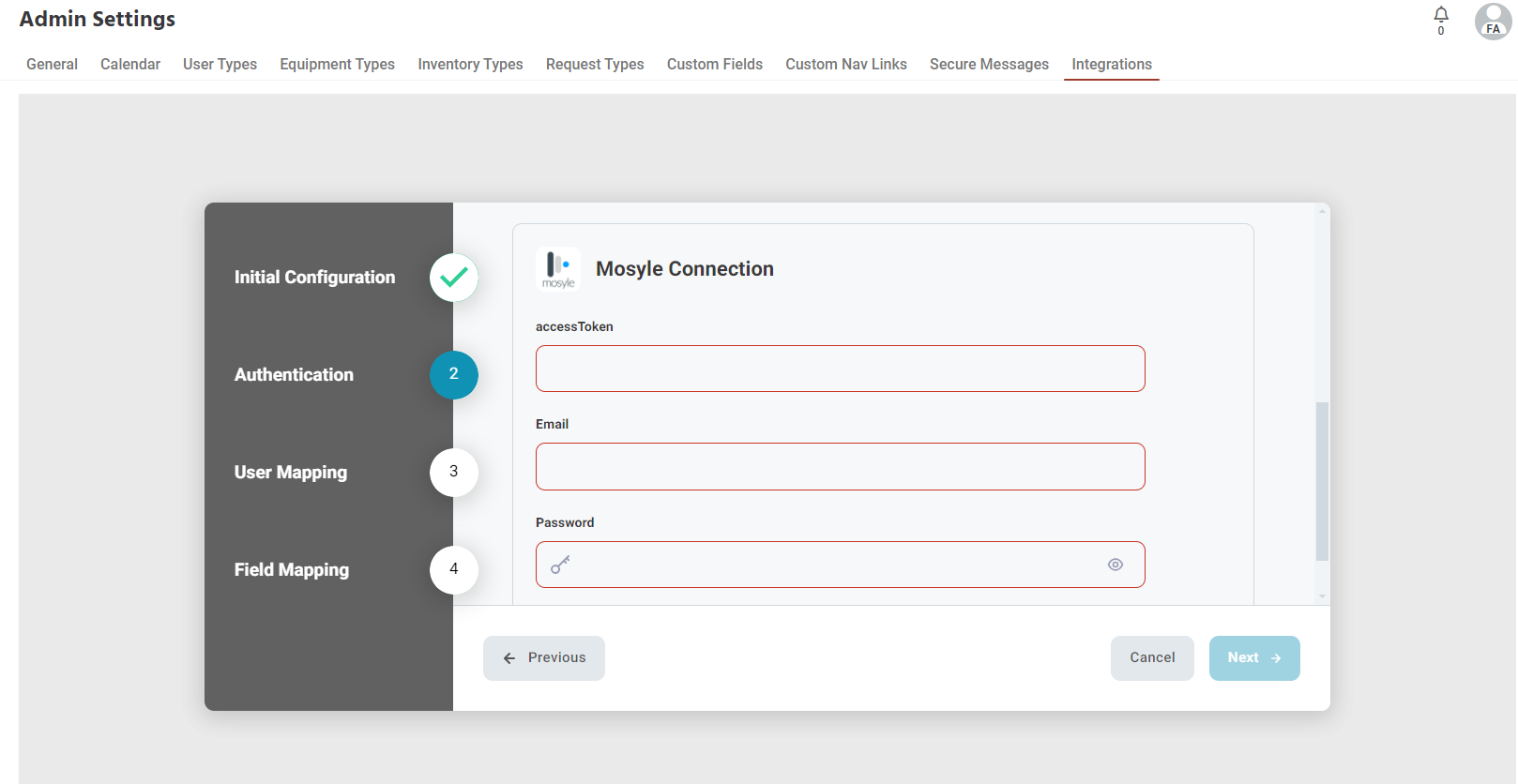Select the Integrations tab
The height and width of the screenshot is (784, 1518).
1112,64
